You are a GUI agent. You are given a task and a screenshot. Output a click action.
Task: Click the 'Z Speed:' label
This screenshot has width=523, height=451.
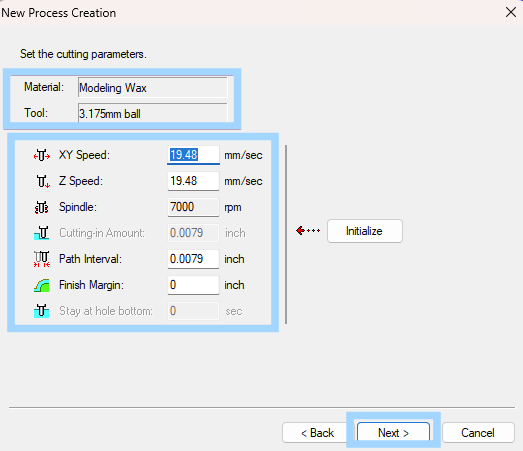(x=81, y=181)
